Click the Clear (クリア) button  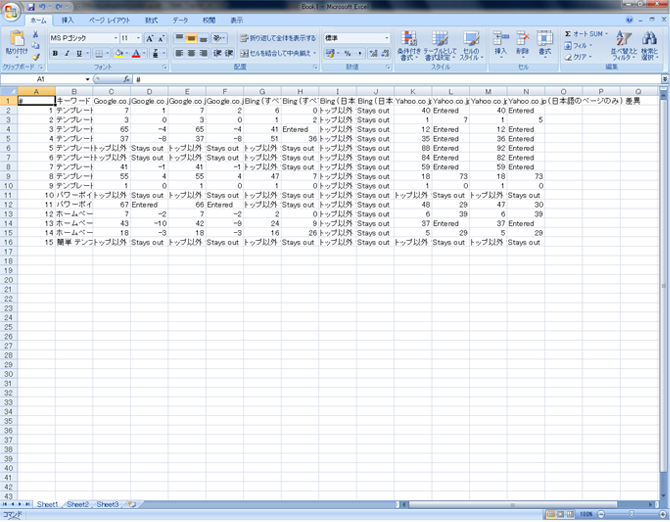coord(579,57)
